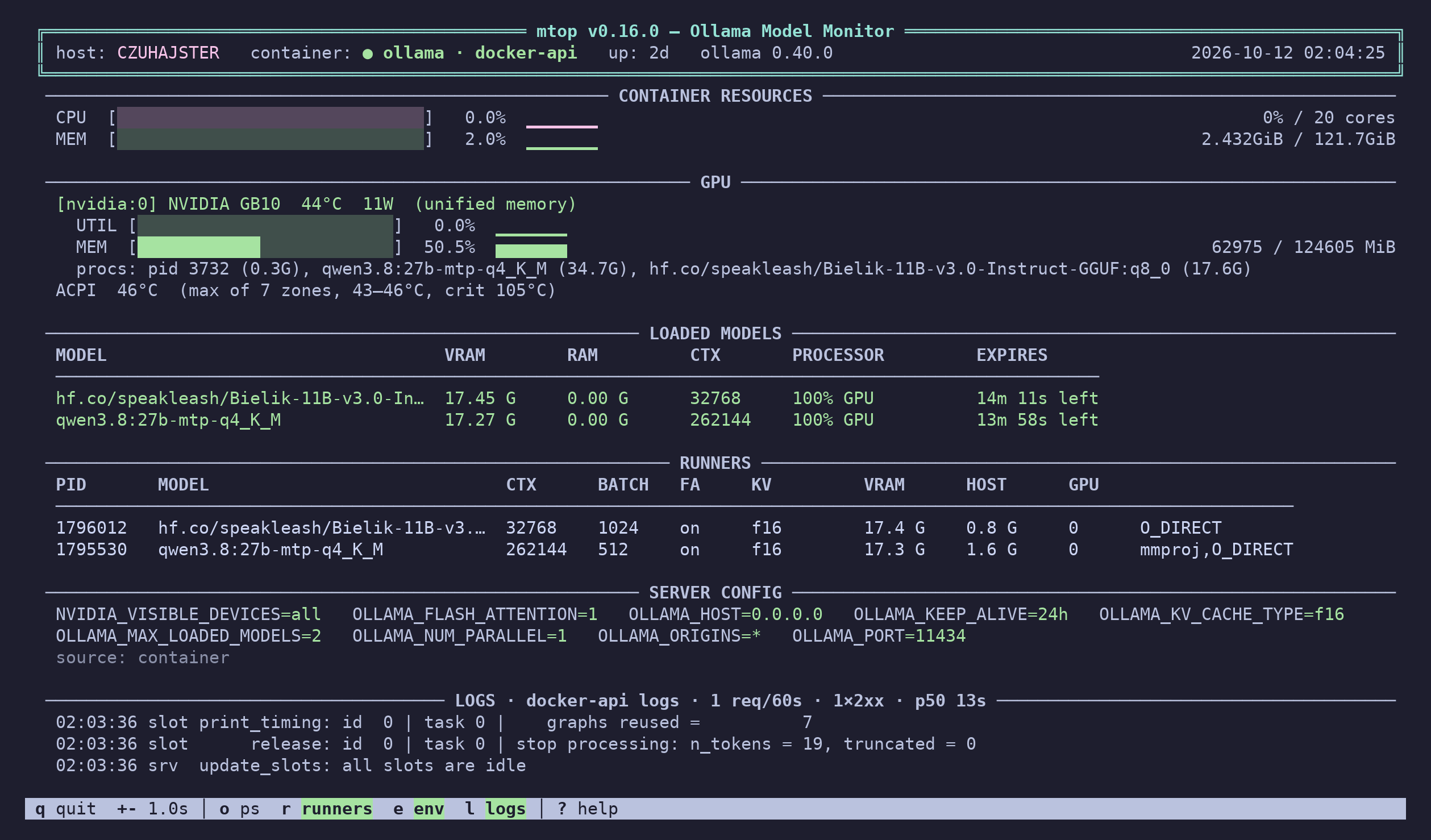
Task: Click the [nvidia:0] NVIDIA GB10 line
Action: coord(316,204)
